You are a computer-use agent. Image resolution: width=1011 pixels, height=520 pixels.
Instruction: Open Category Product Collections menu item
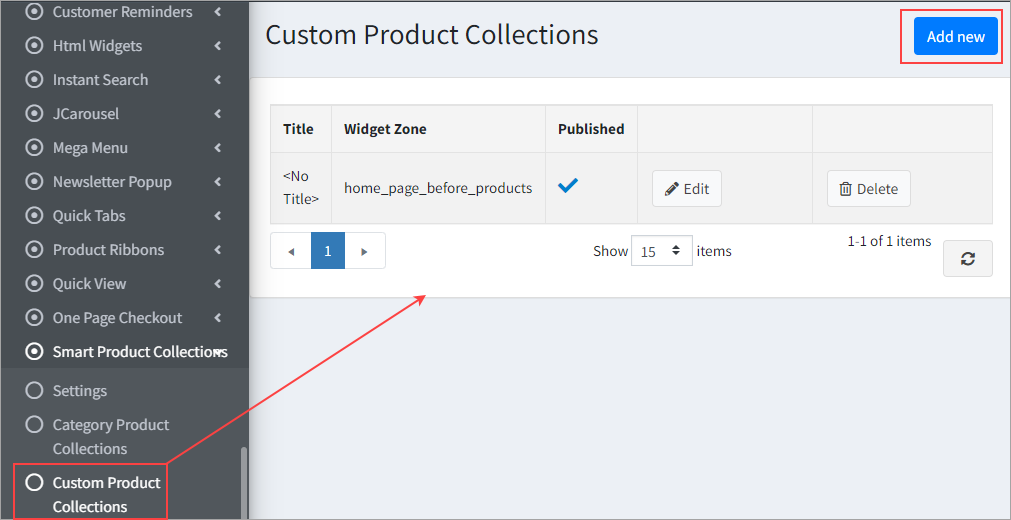(x=110, y=437)
